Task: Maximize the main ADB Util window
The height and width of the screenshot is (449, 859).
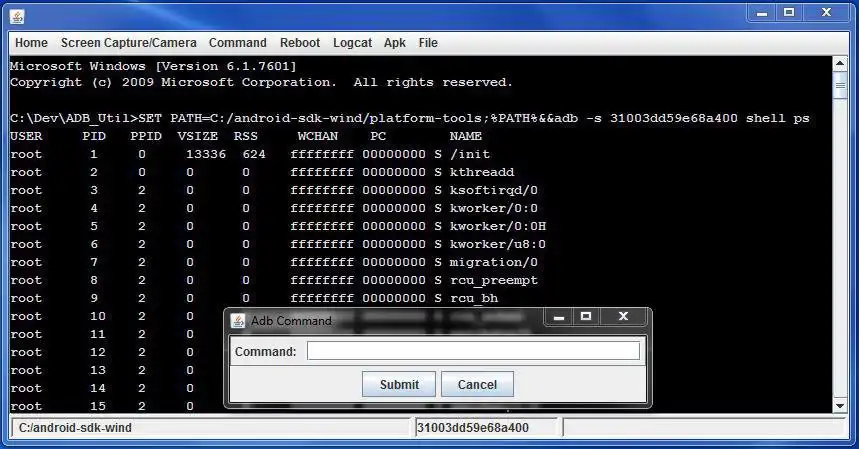Action: (789, 13)
